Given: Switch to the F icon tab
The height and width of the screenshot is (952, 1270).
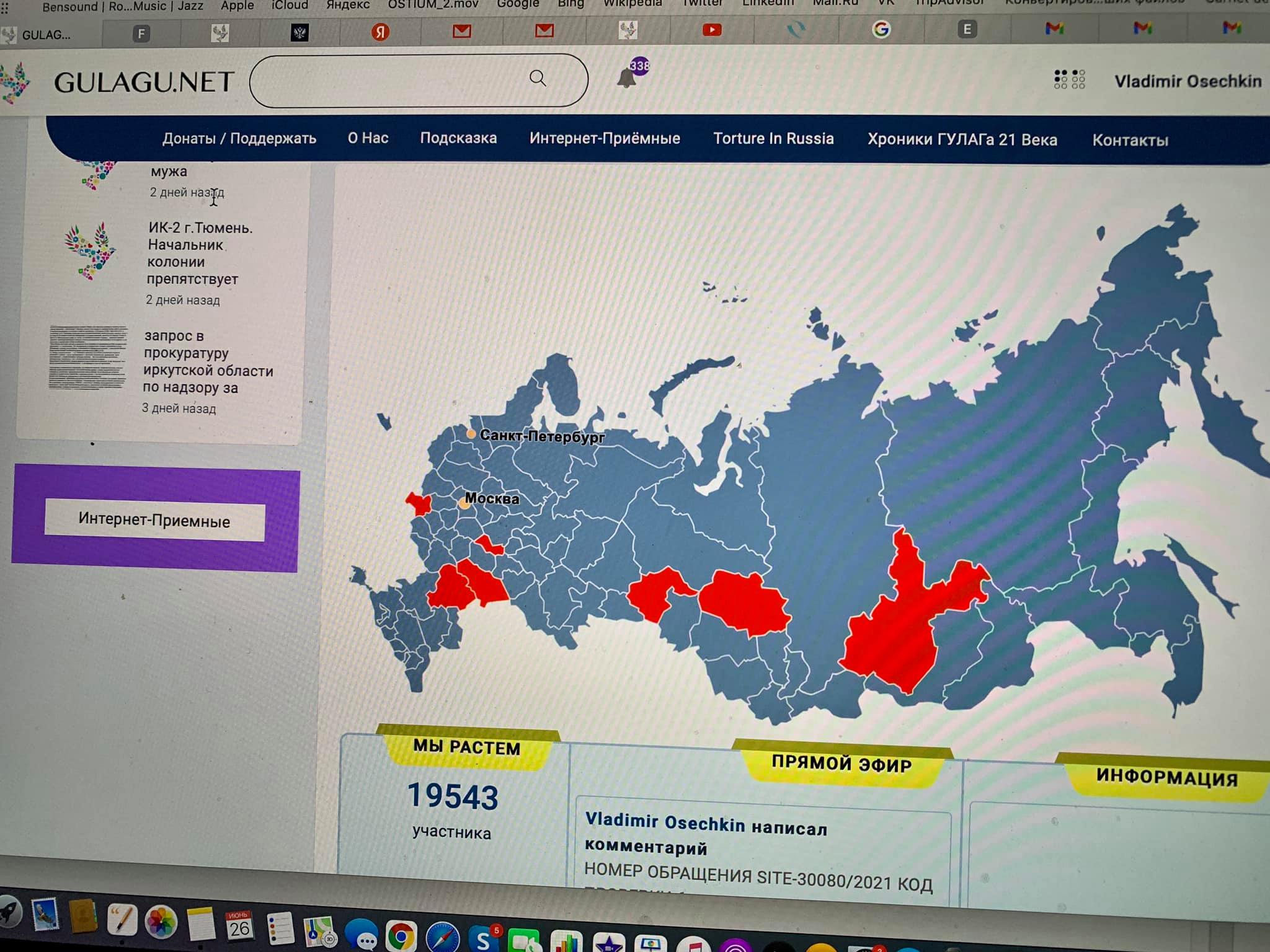Looking at the screenshot, I should [141, 33].
